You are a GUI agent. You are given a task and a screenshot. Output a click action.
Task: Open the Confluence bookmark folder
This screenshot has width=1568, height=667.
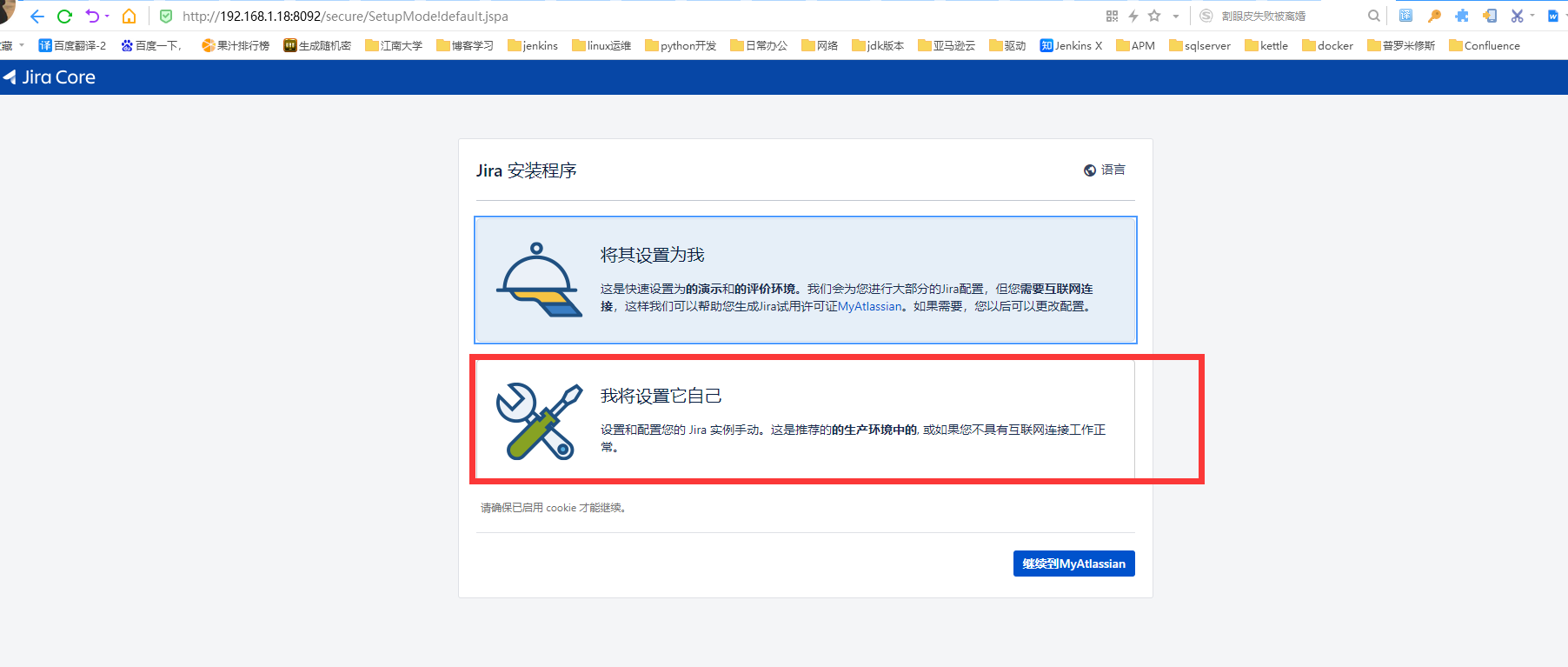point(1485,45)
